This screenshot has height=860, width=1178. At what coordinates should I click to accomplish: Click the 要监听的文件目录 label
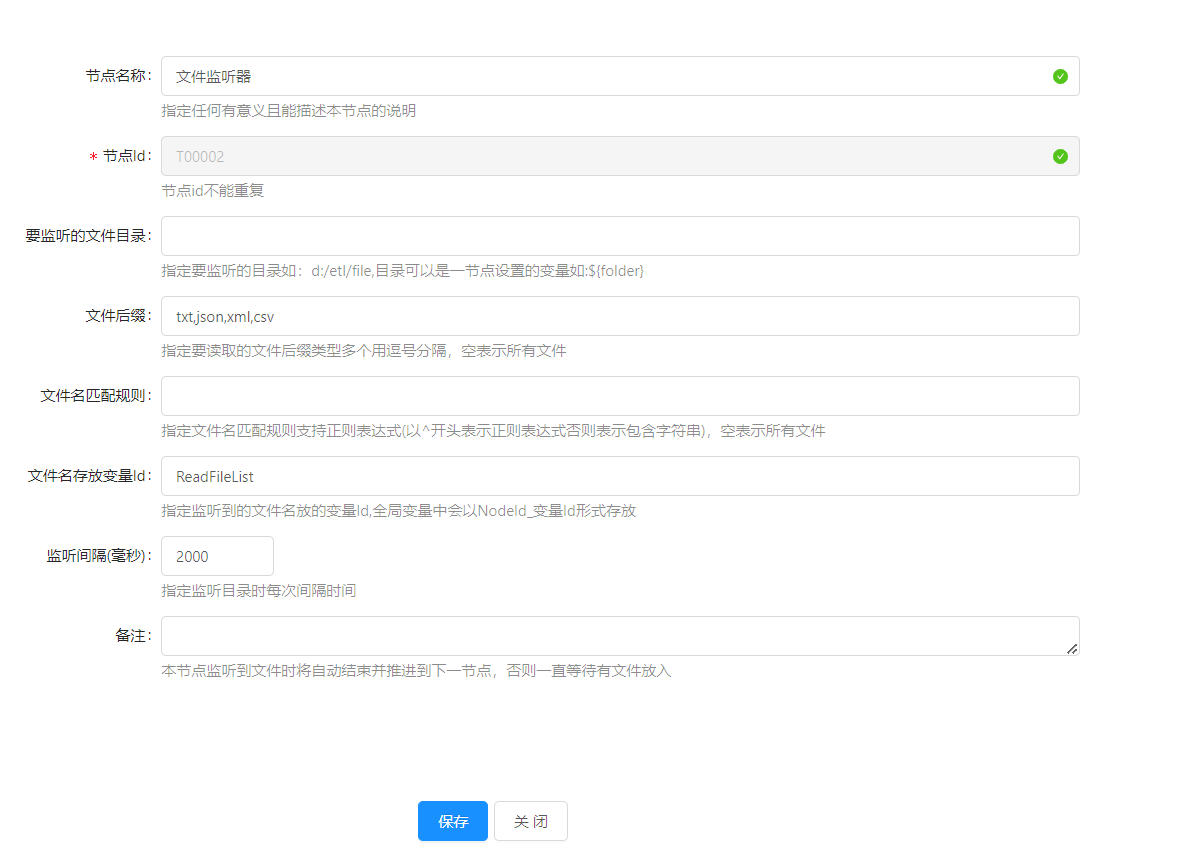87,236
